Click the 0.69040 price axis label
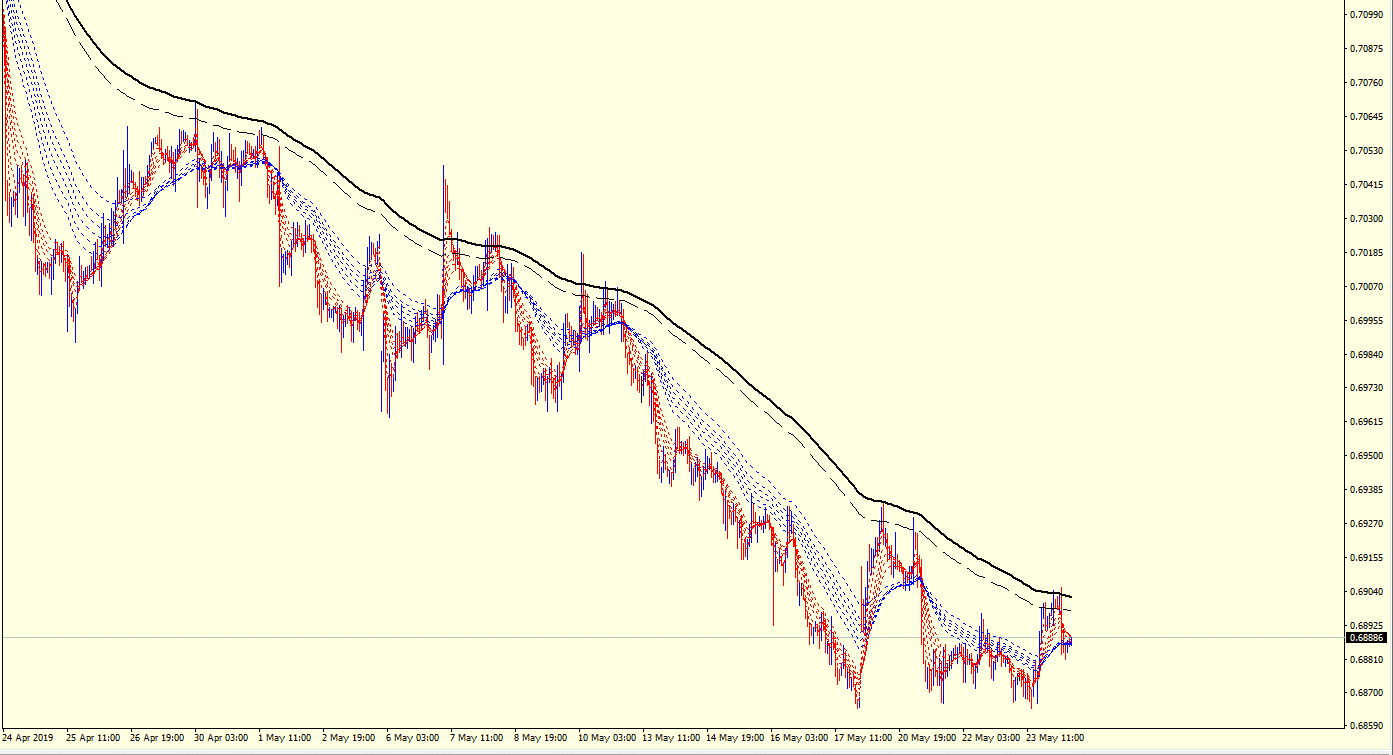Image resolution: width=1393 pixels, height=755 pixels. click(x=1365, y=592)
